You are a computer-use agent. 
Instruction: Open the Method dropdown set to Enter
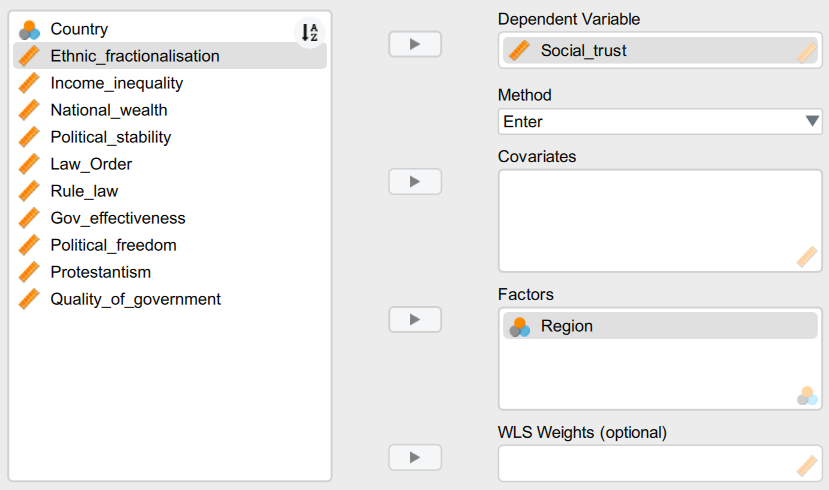(x=660, y=122)
